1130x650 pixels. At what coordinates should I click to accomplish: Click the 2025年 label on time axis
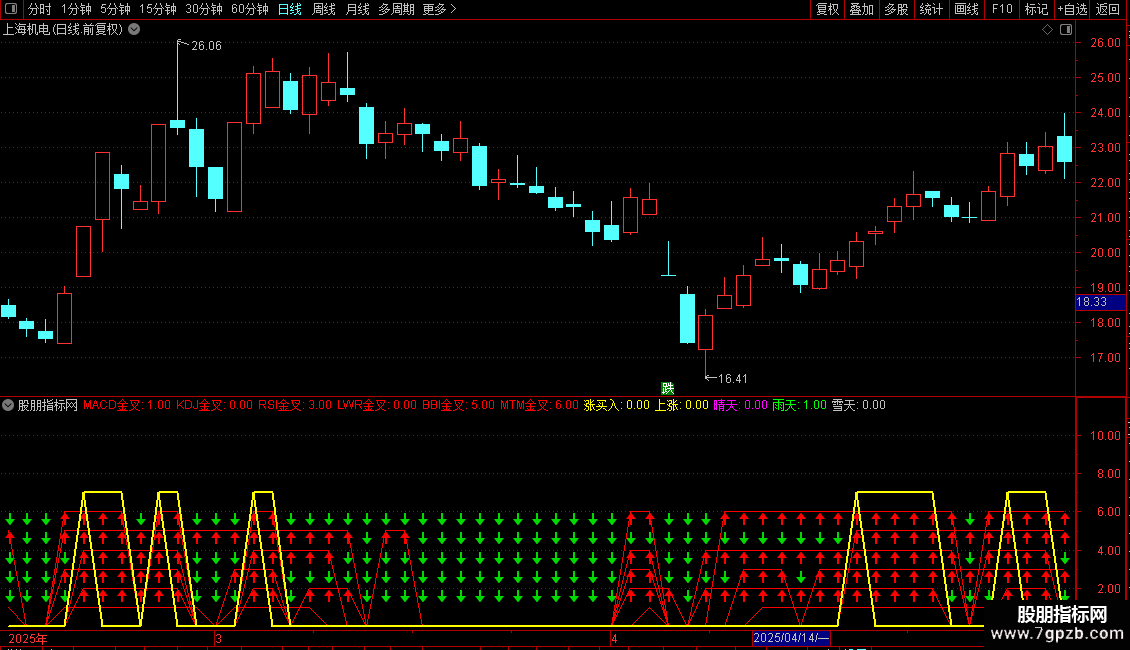28,638
